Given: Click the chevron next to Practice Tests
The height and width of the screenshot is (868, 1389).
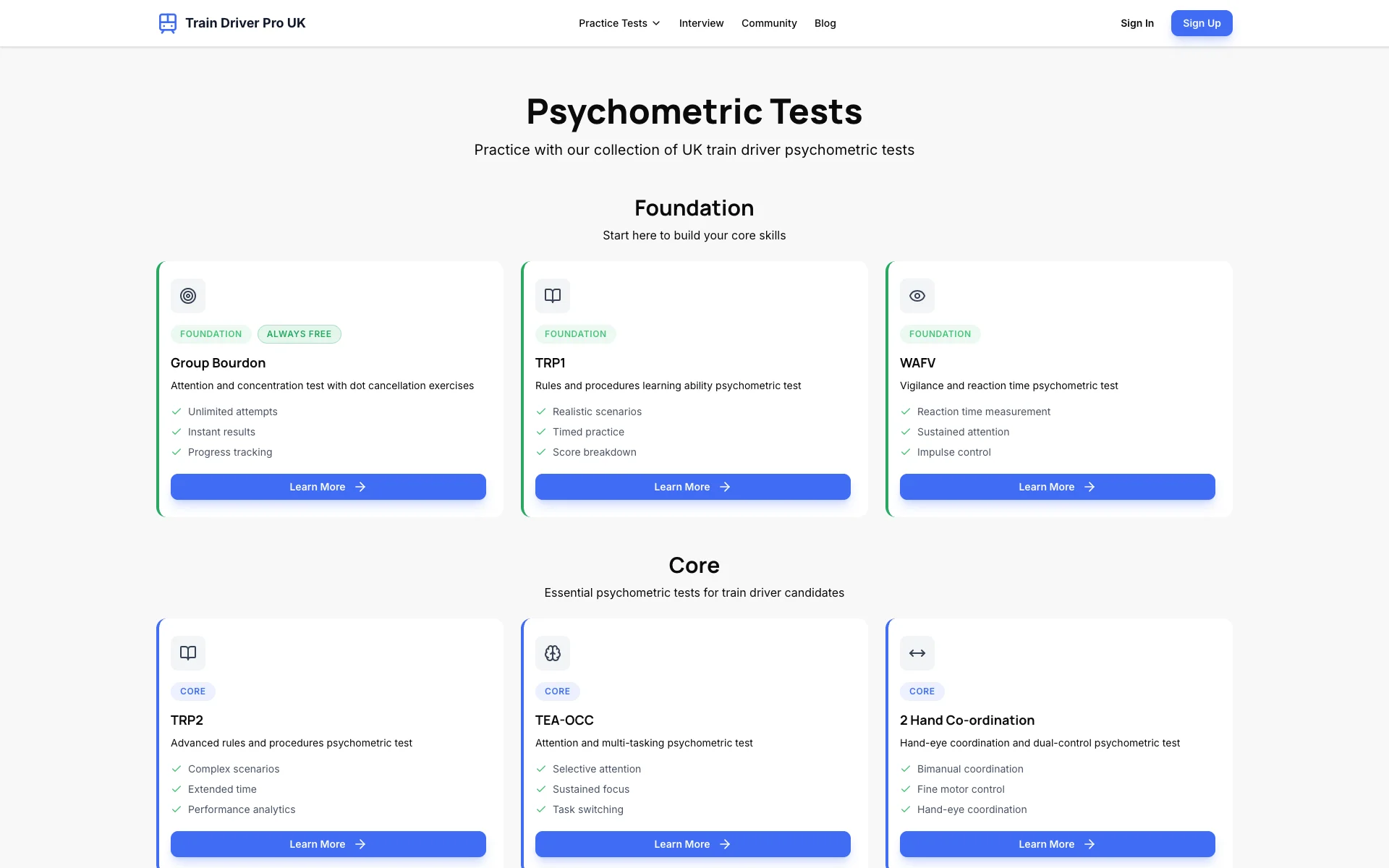Looking at the screenshot, I should (656, 23).
